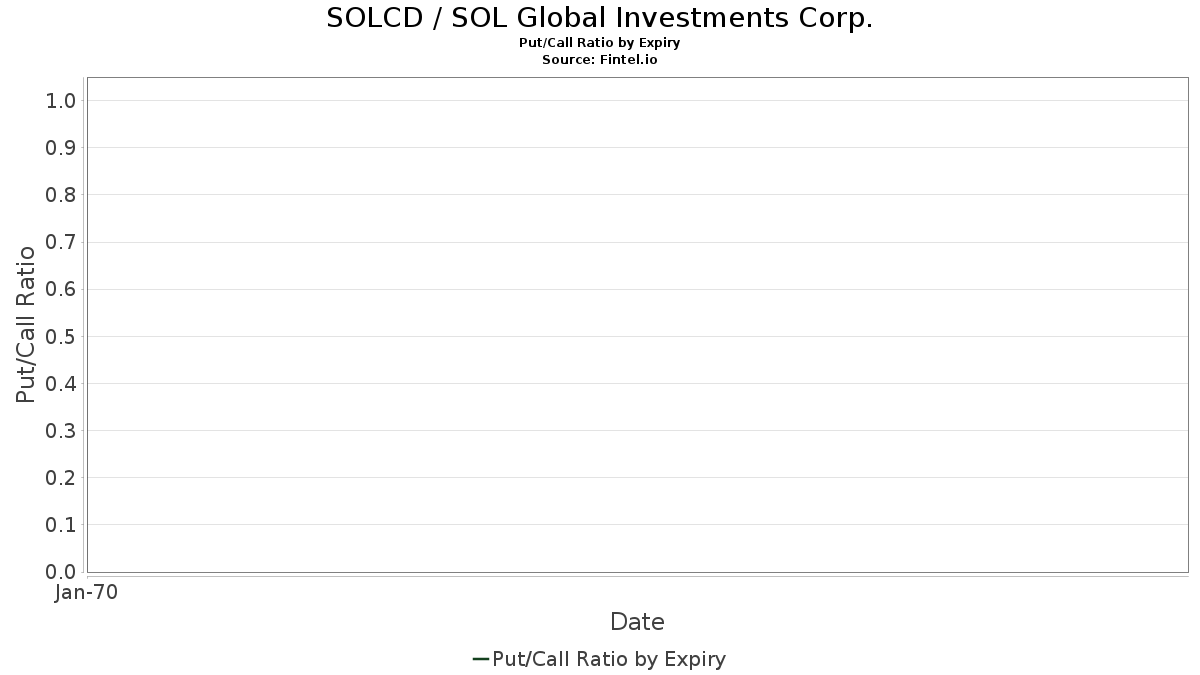1200x675 pixels.
Task: Click the 0.3 y-axis tick label
Action: (x=61, y=431)
